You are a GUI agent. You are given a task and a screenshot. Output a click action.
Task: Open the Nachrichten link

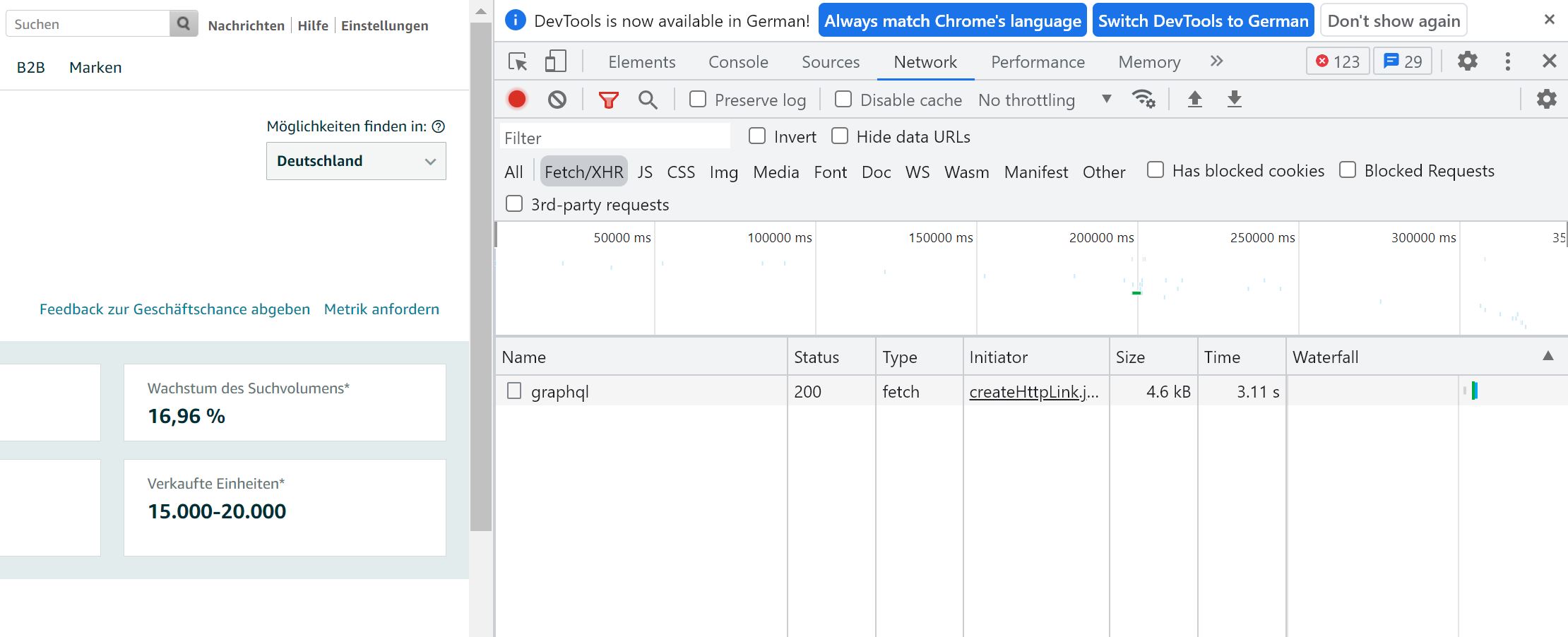246,25
